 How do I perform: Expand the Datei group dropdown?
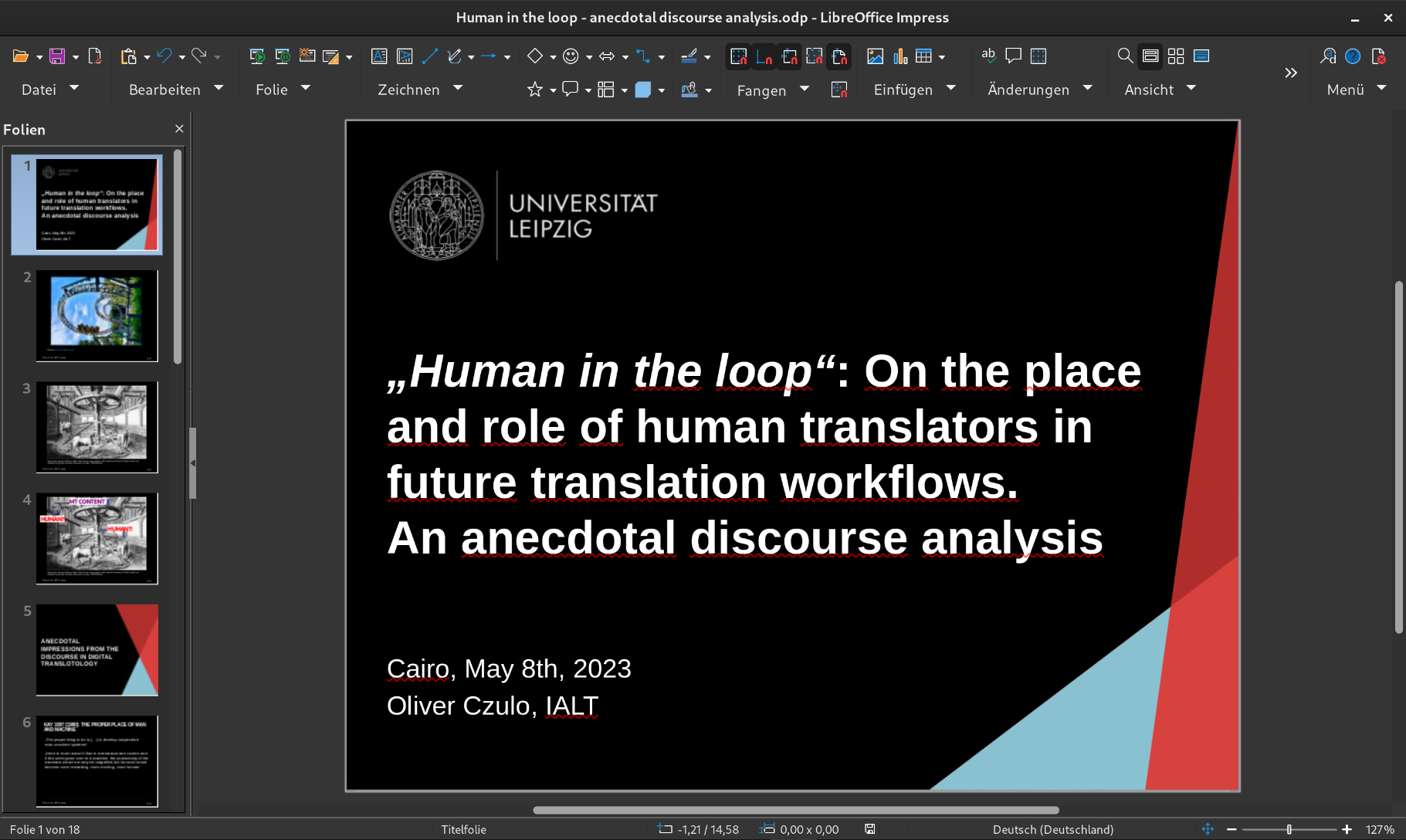pyautogui.click(x=75, y=89)
